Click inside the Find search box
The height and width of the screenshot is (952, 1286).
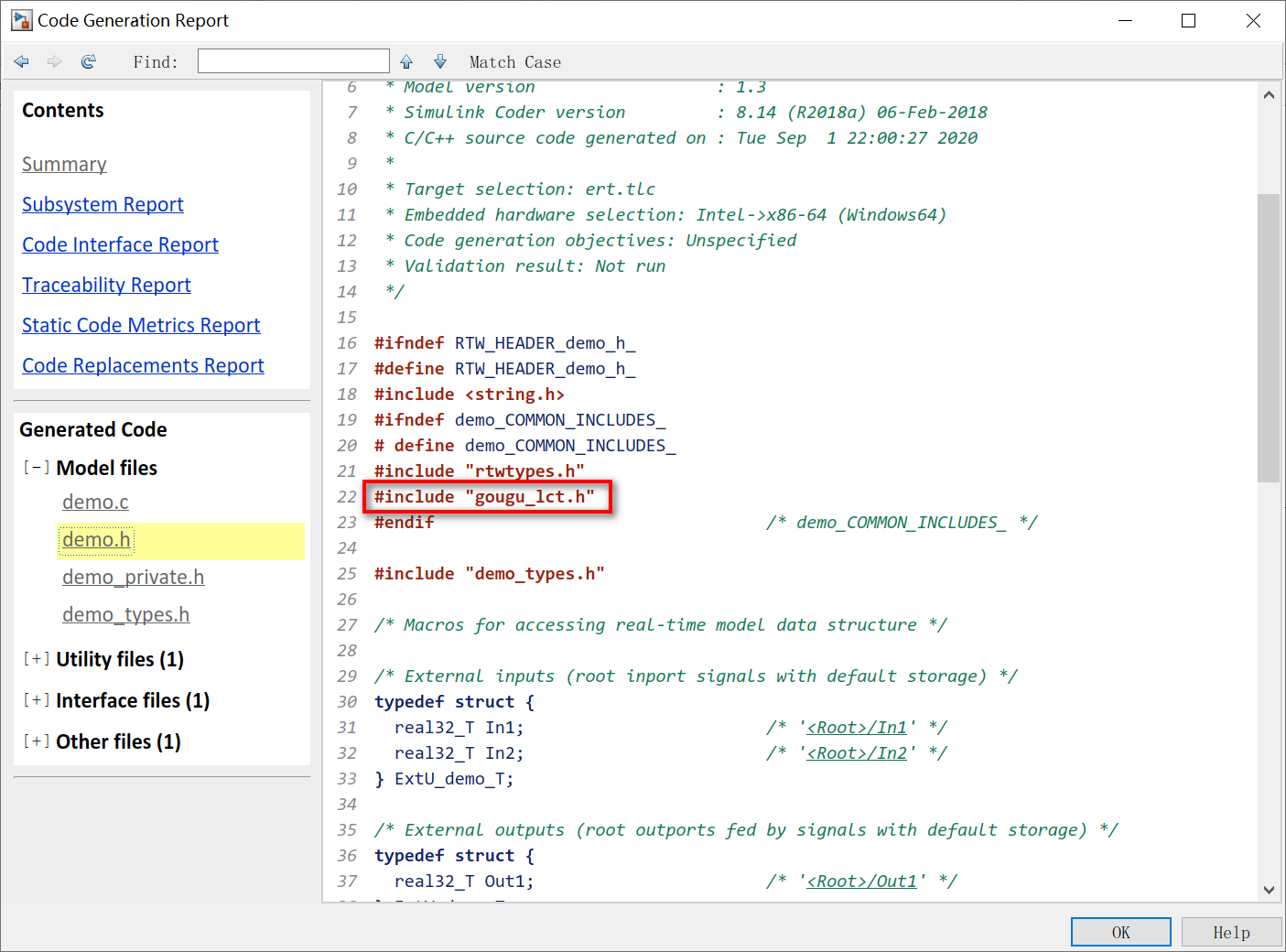(x=293, y=60)
